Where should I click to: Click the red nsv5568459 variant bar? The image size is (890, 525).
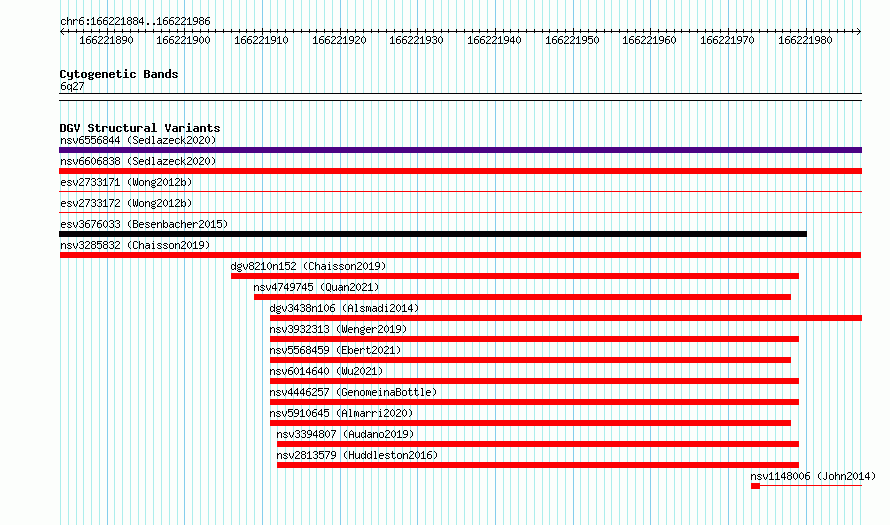tap(530, 360)
